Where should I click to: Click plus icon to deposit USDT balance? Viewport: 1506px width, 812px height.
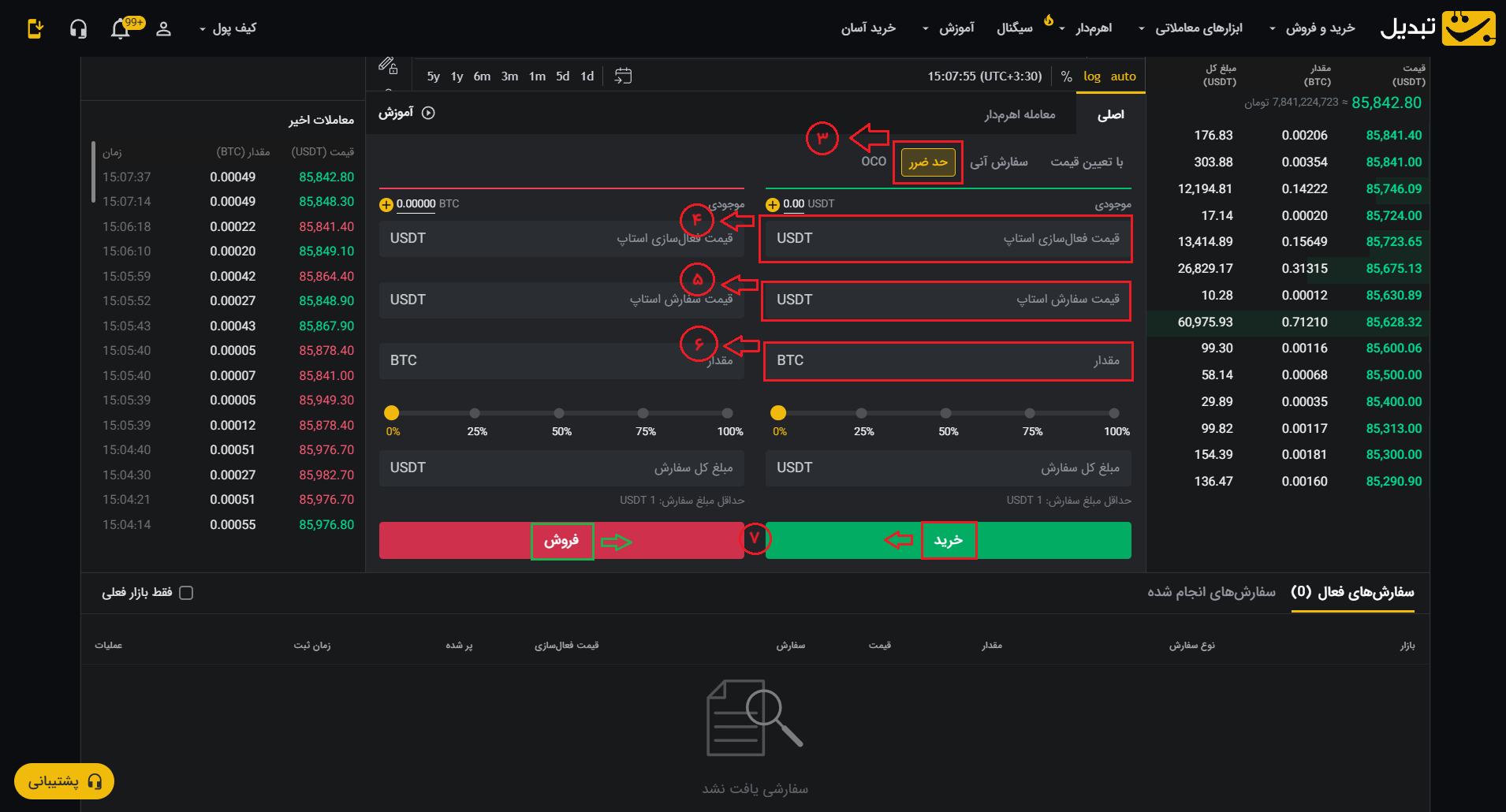pyautogui.click(x=773, y=205)
